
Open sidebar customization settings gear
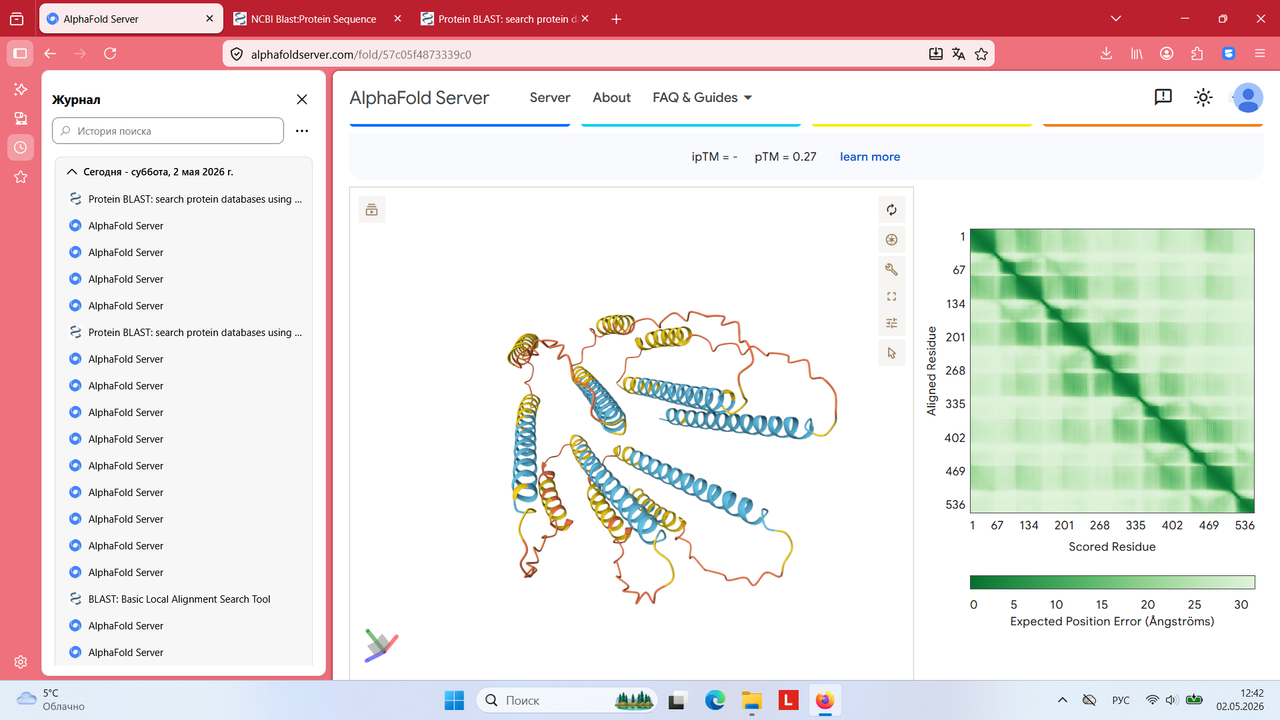point(20,662)
